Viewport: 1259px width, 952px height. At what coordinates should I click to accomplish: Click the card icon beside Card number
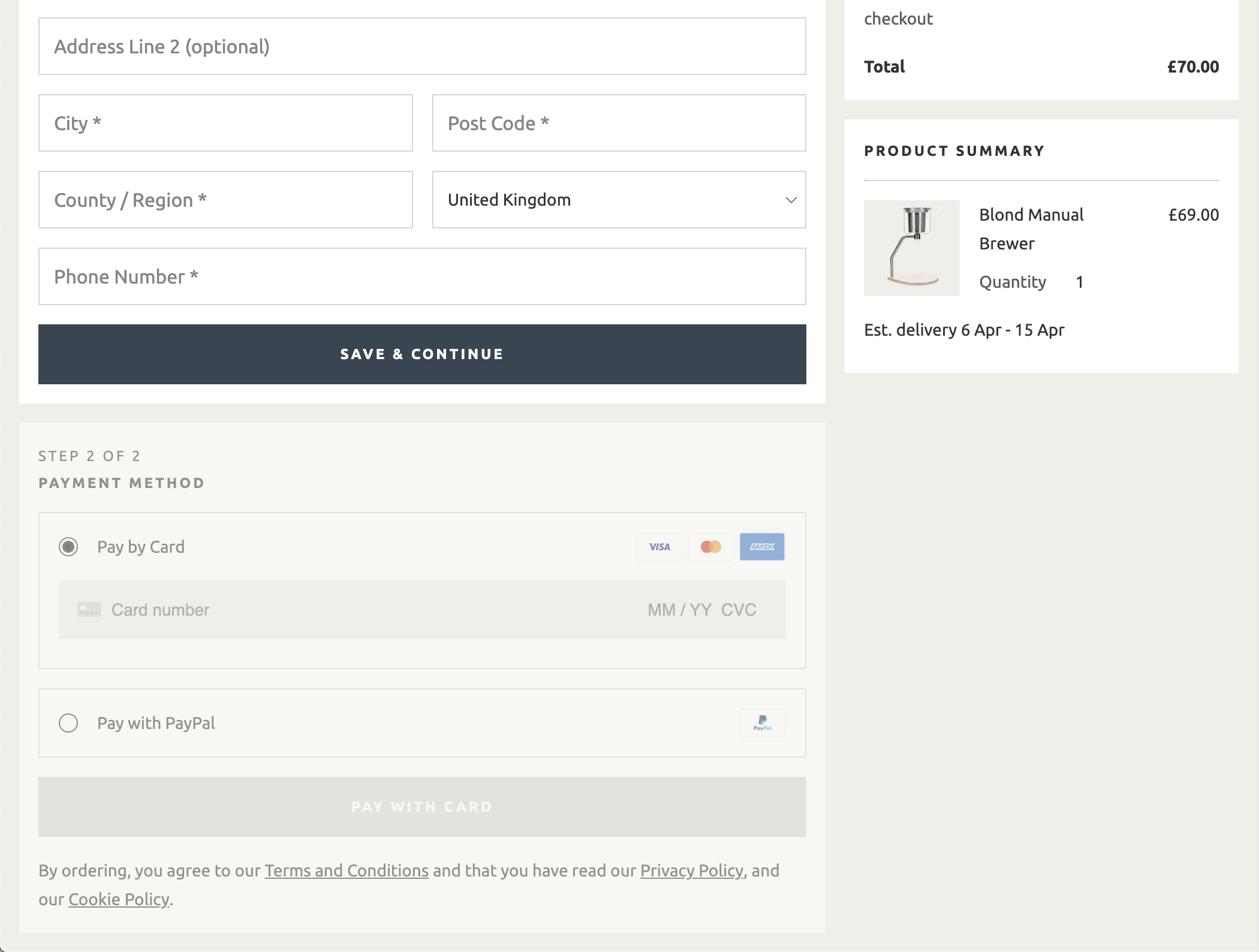[x=89, y=610]
